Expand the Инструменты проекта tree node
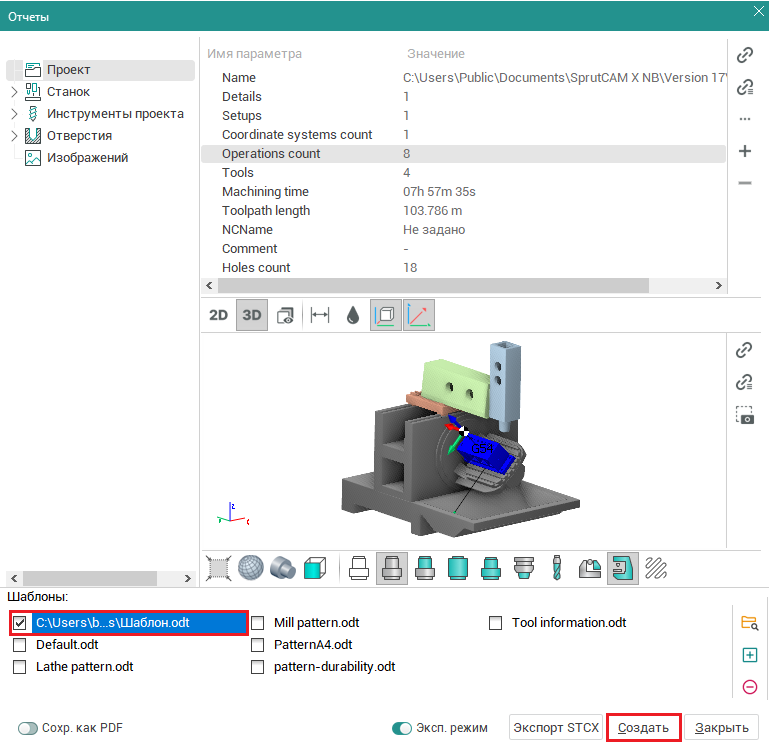Screen dimensions: 769x753 (14, 114)
